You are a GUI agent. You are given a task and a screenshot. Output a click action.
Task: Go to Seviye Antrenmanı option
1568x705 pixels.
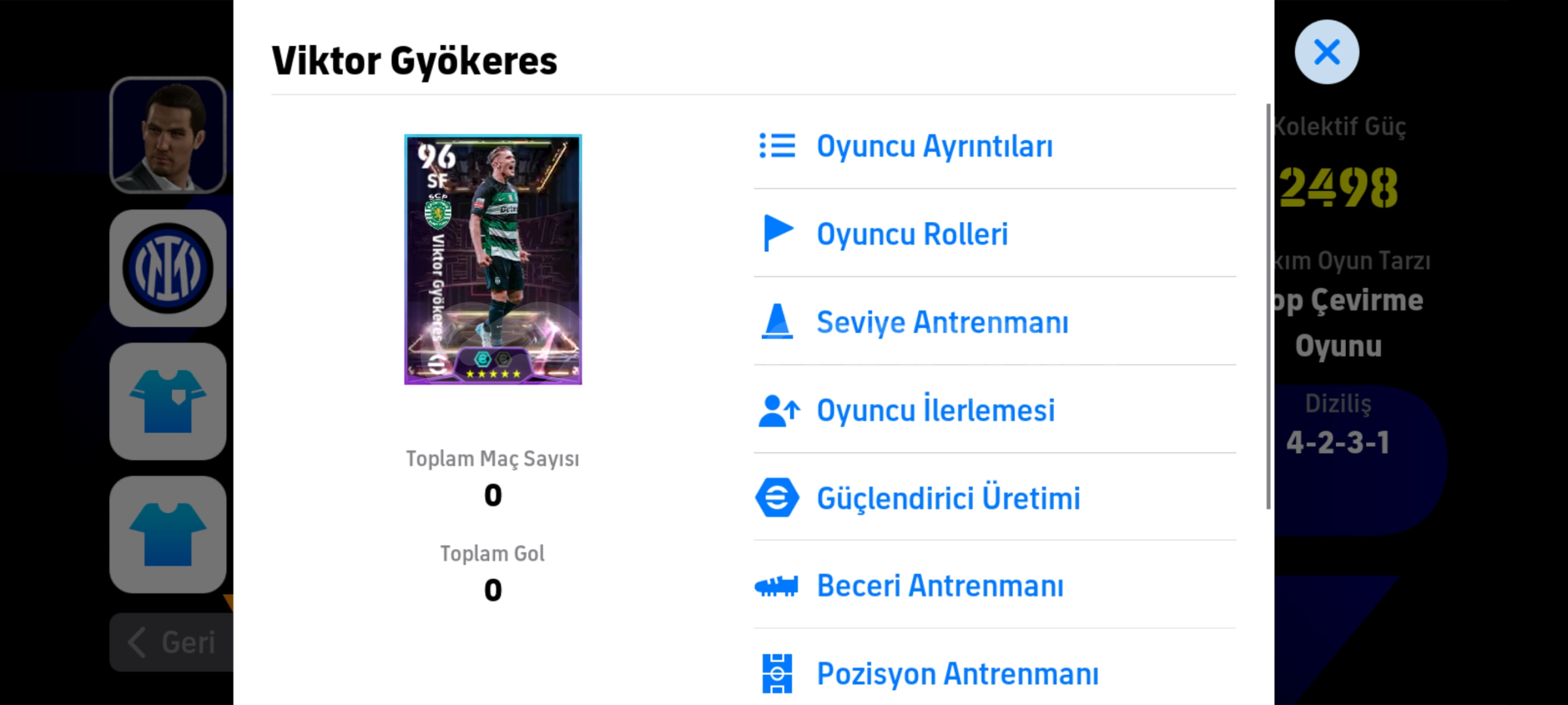click(x=995, y=322)
